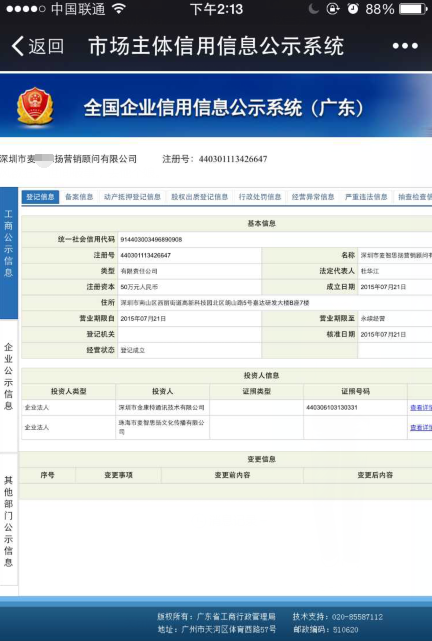Click table 注册号 value 440301113426647
432x641 pixels.
coord(145,255)
